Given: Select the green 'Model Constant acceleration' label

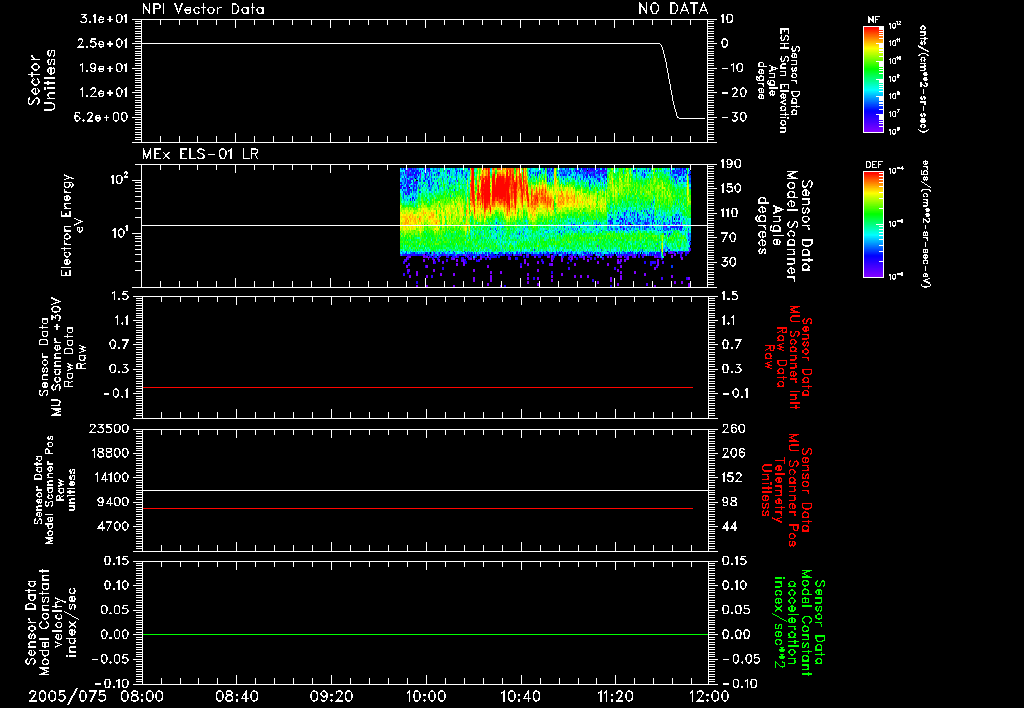Looking at the screenshot, I should [x=798, y=622].
